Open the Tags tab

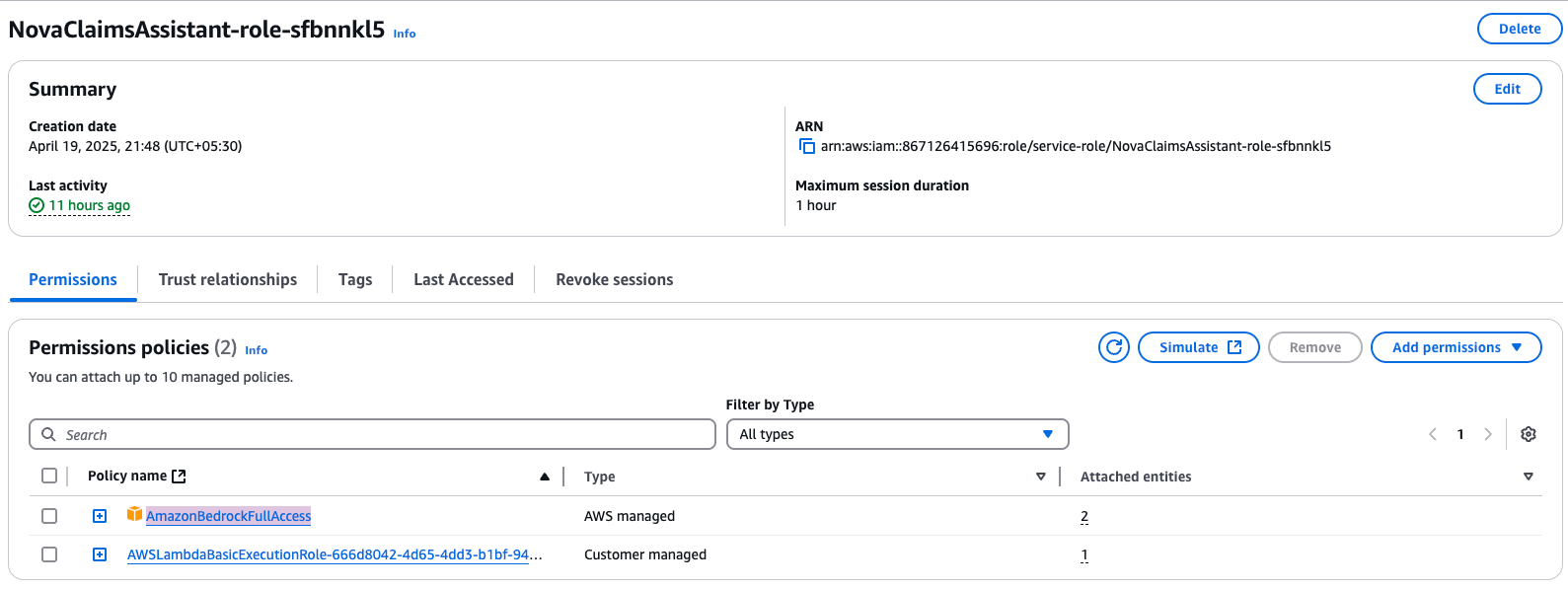click(355, 279)
